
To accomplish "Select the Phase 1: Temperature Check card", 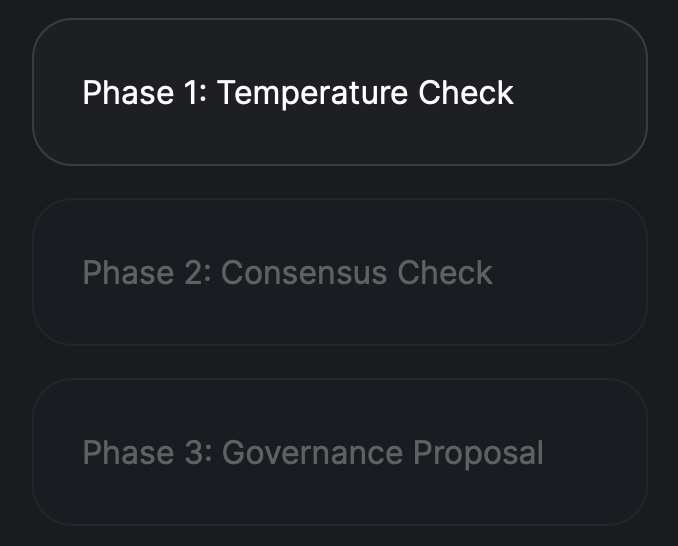I will point(340,92).
